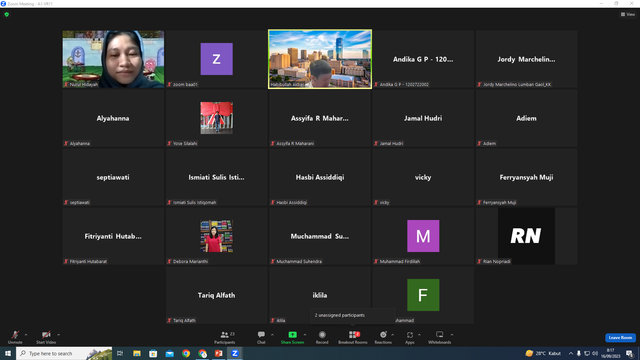640x360 pixels.
Task: Click Yose Silalahi profile picture
Action: [217, 118]
